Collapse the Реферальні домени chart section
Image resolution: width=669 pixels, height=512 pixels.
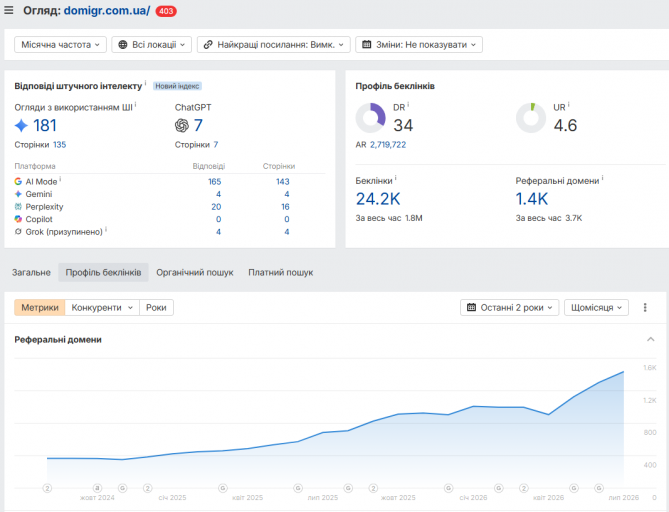[x=651, y=340]
